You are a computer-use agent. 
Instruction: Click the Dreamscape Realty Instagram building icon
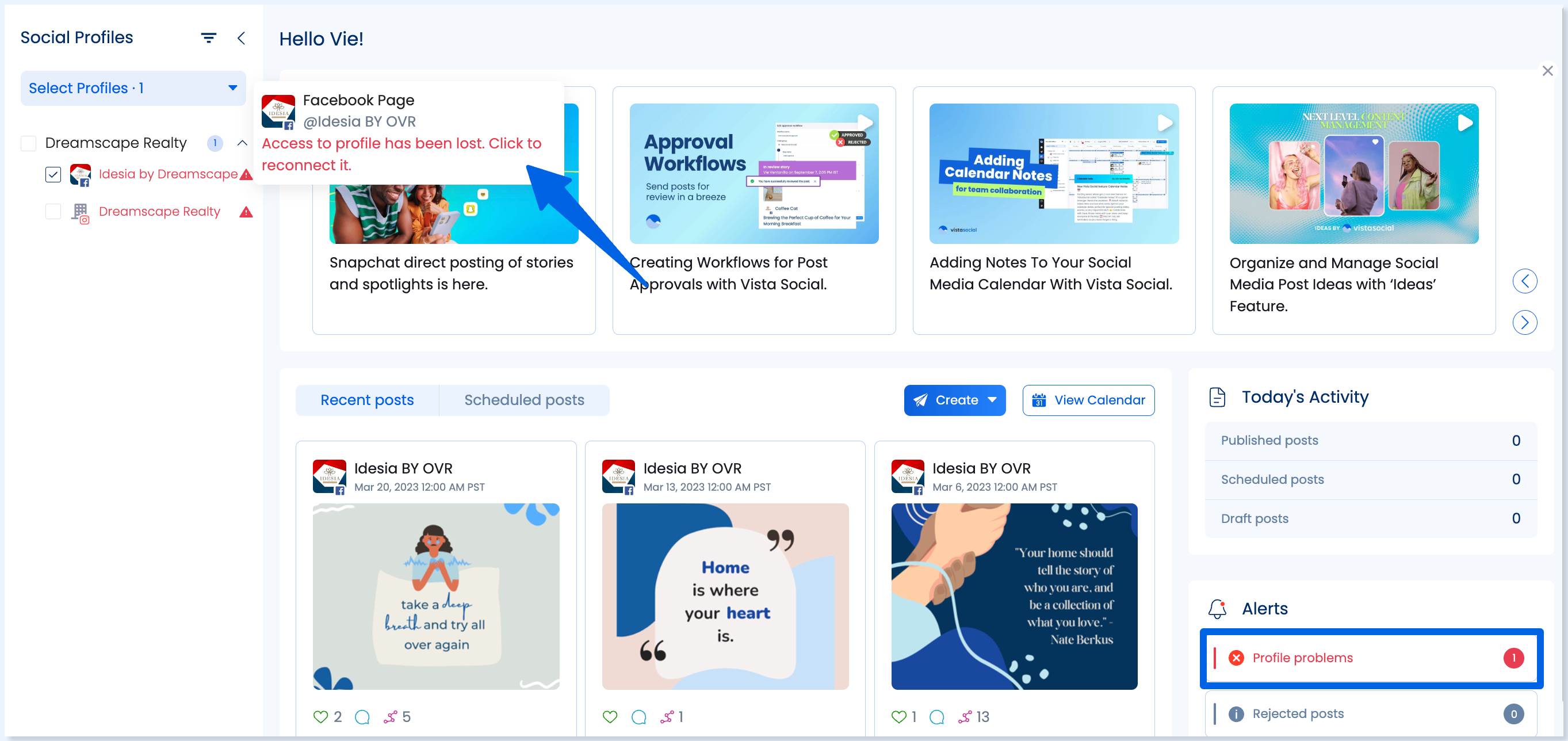pyautogui.click(x=81, y=213)
